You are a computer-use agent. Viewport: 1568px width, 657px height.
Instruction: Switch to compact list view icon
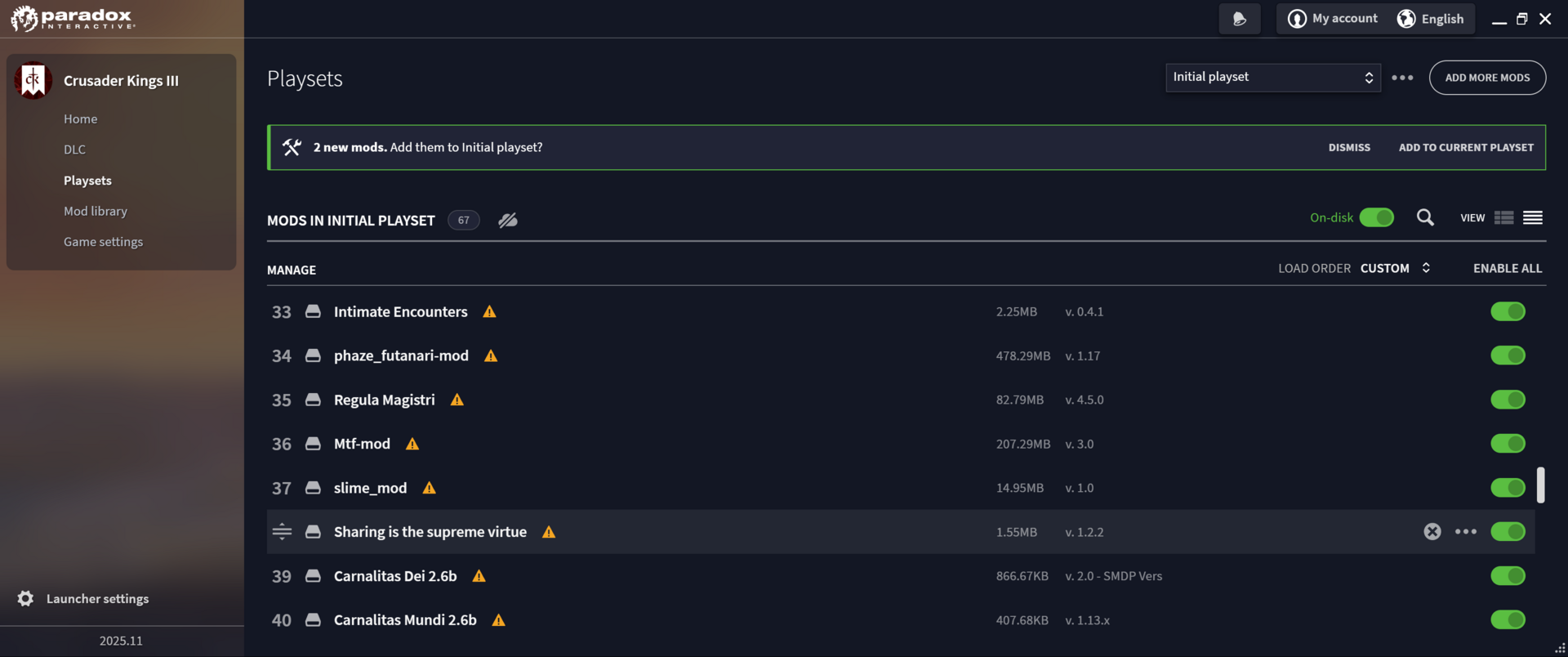tap(1533, 217)
